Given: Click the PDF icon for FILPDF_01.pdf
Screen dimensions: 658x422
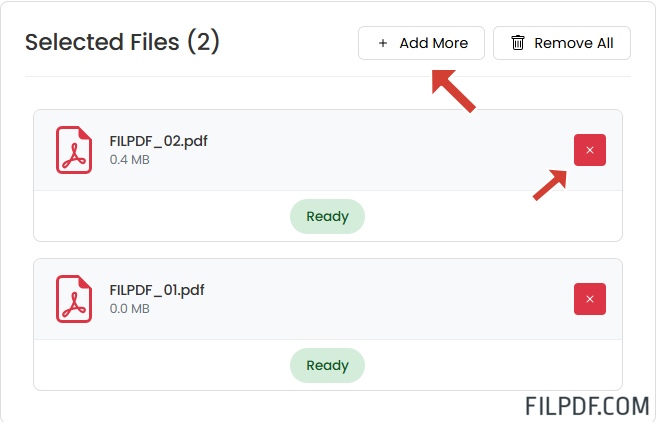Looking at the screenshot, I should [74, 299].
